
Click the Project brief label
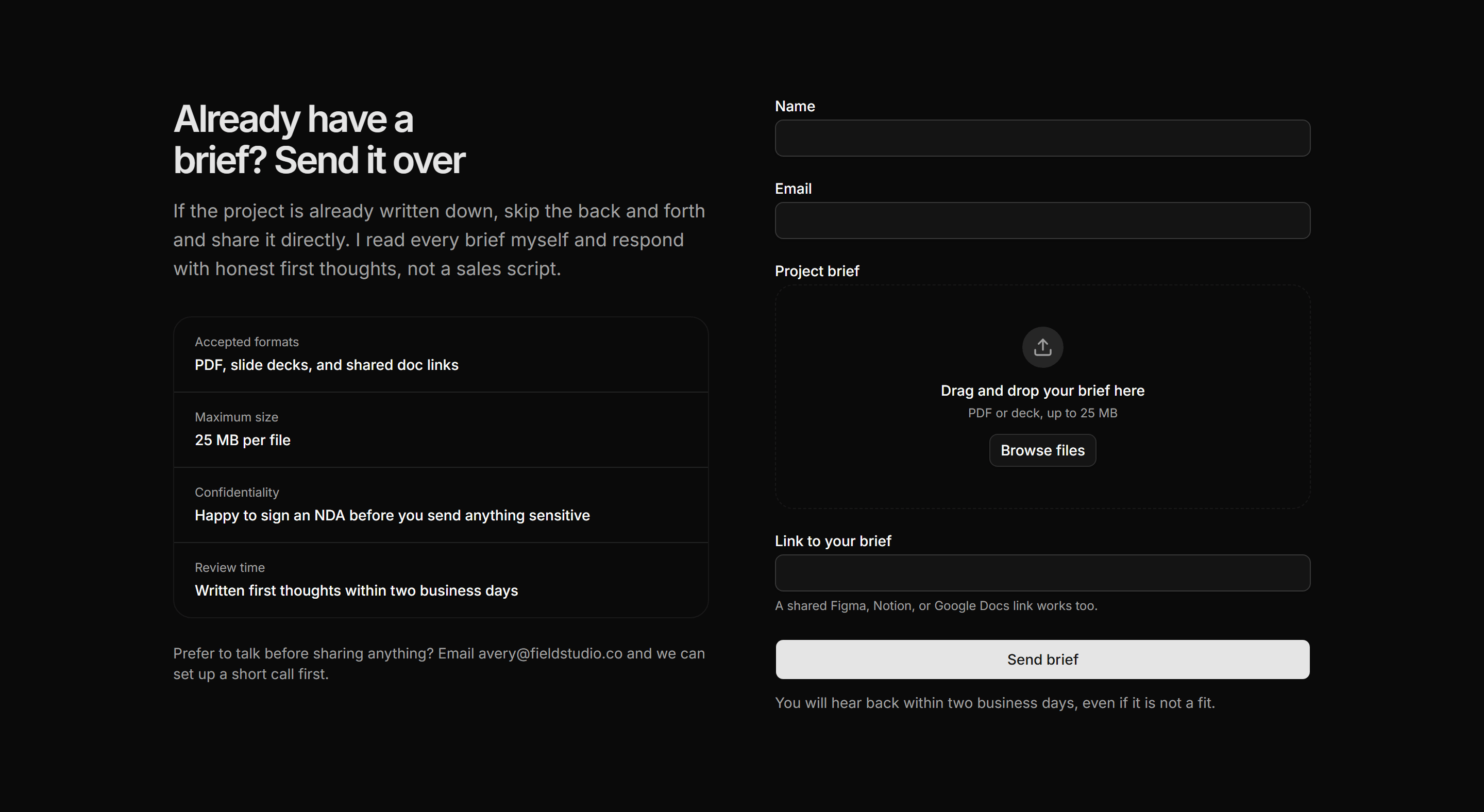(x=816, y=270)
